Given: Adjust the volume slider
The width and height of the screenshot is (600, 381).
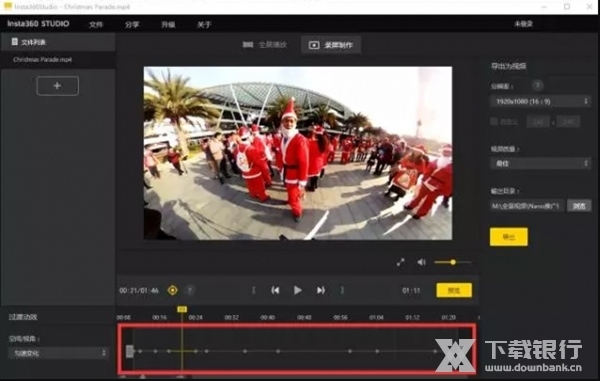Looking at the screenshot, I should pos(453,262).
